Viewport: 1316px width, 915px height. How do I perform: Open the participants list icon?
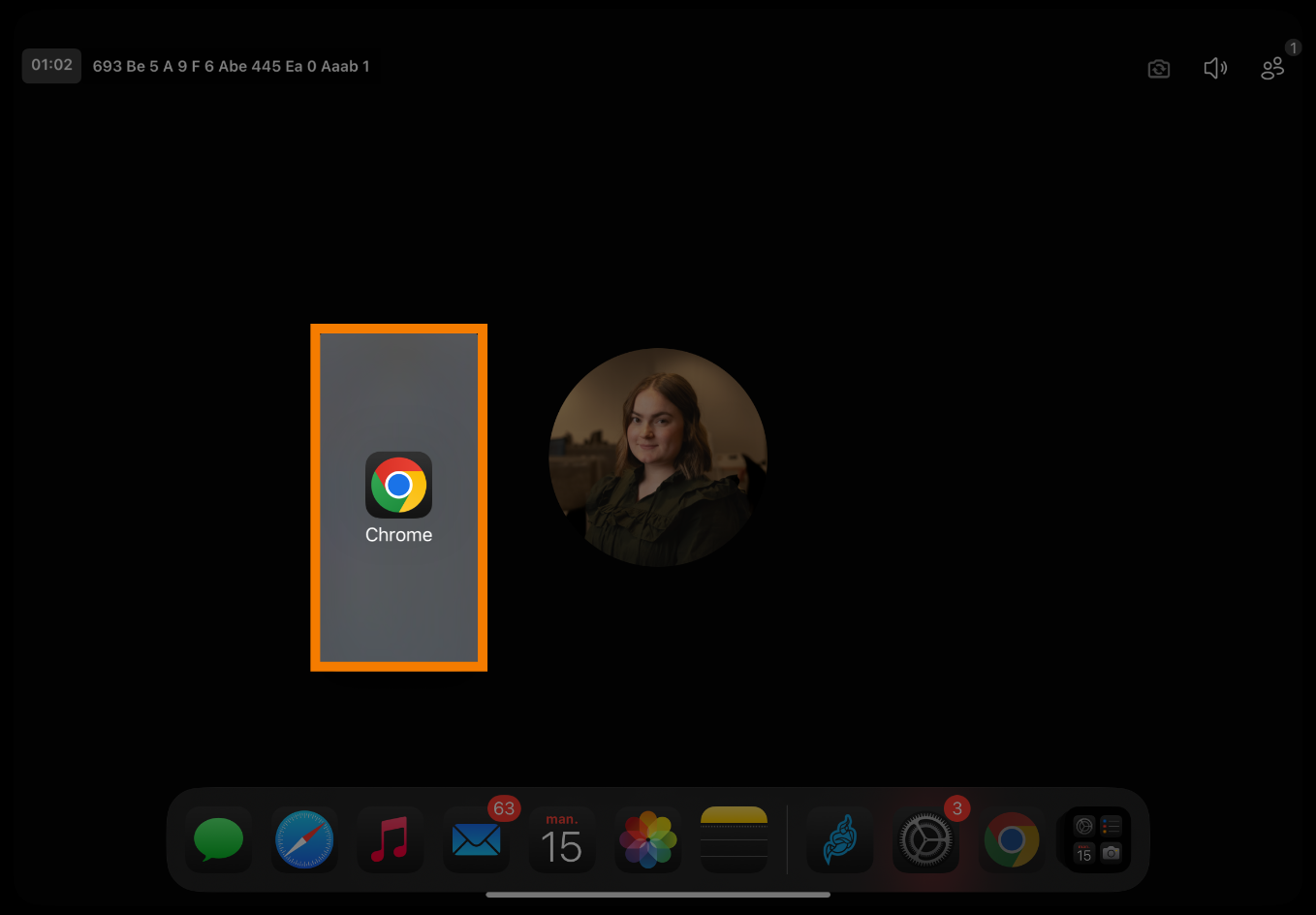coord(1272,68)
